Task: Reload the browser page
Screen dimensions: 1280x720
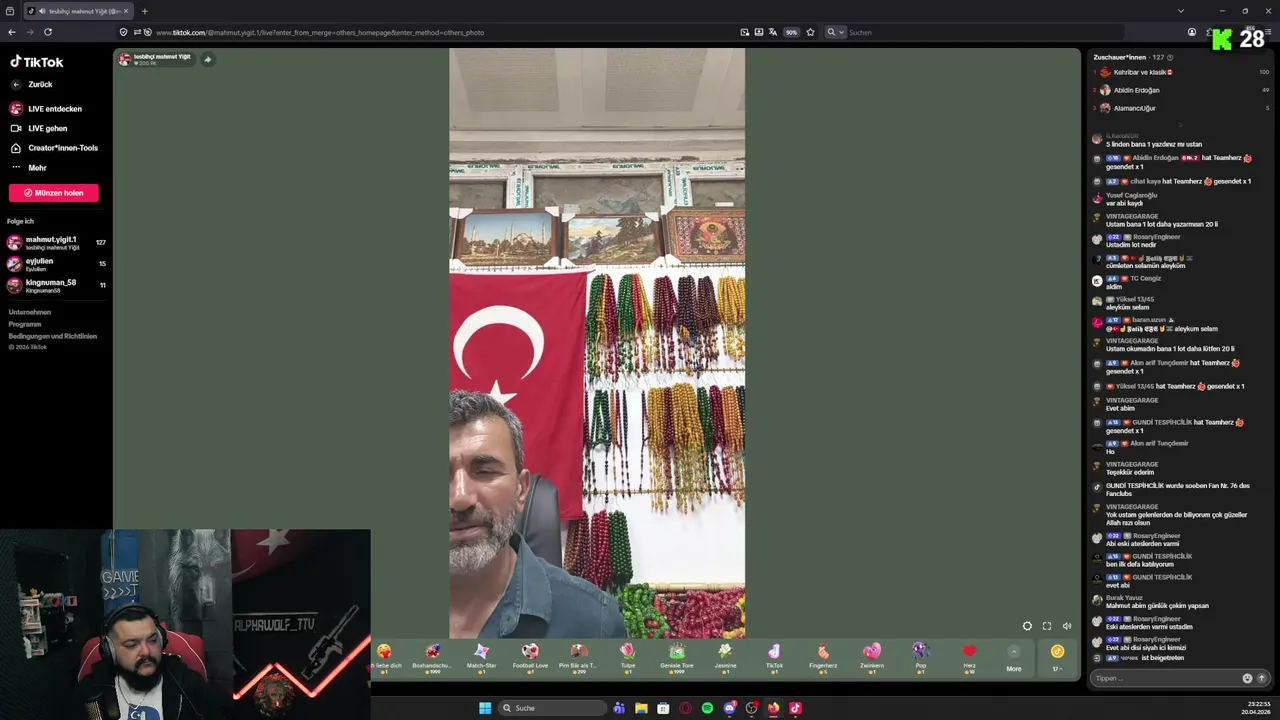Action: [47, 32]
